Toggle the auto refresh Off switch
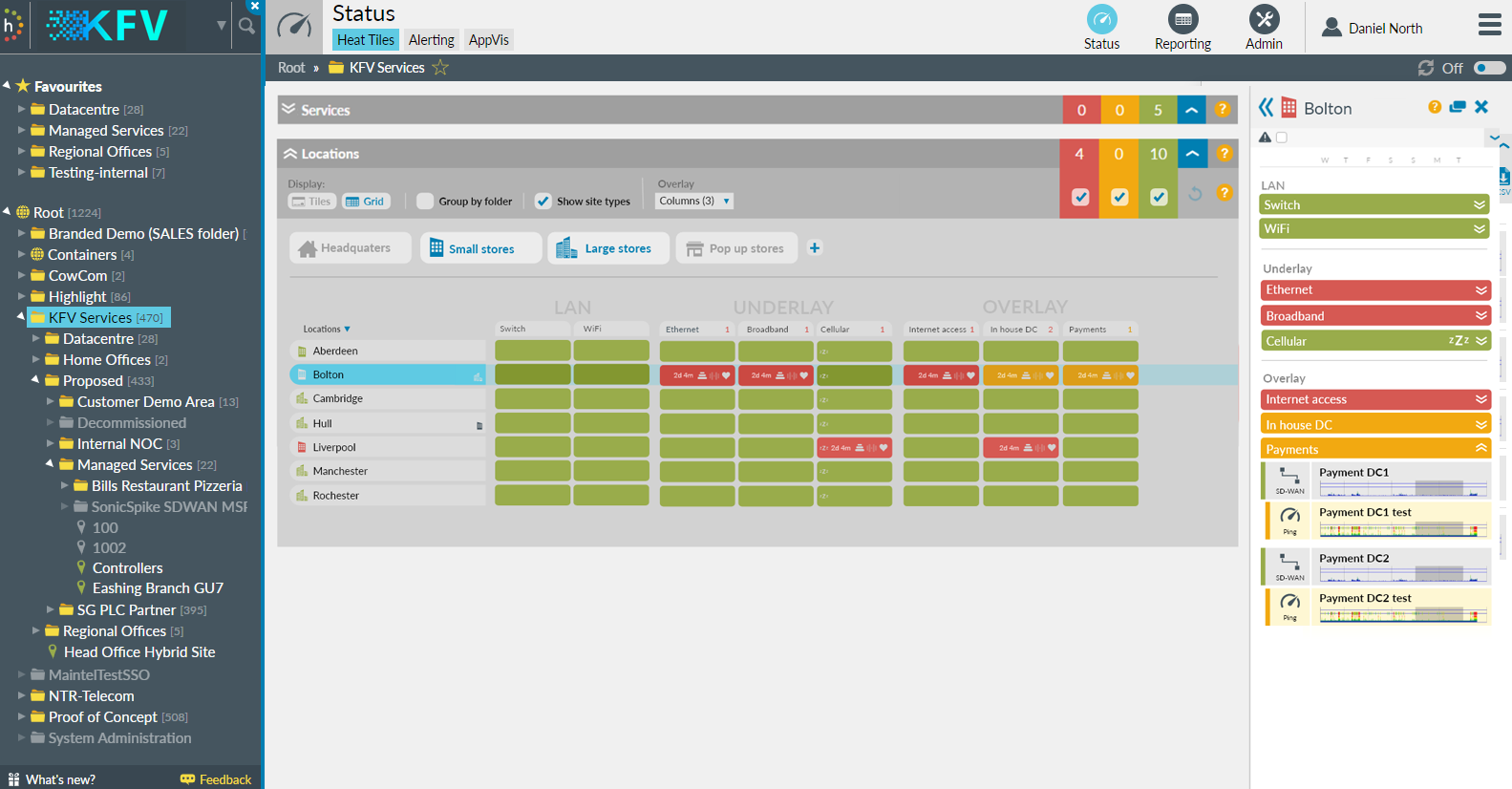Screen dimensions: 1512x789 (1489, 68)
